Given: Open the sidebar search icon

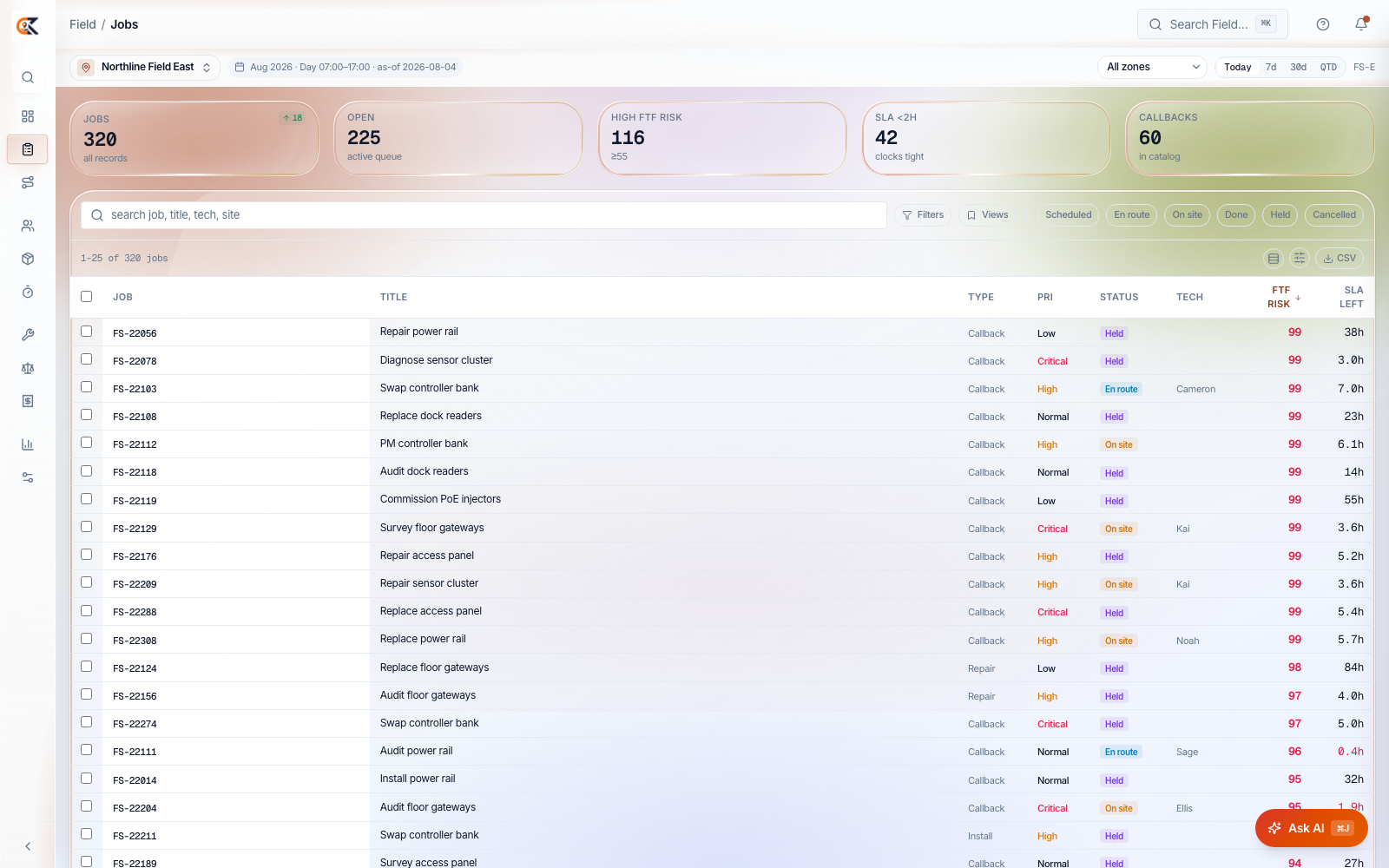Looking at the screenshot, I should (28, 77).
